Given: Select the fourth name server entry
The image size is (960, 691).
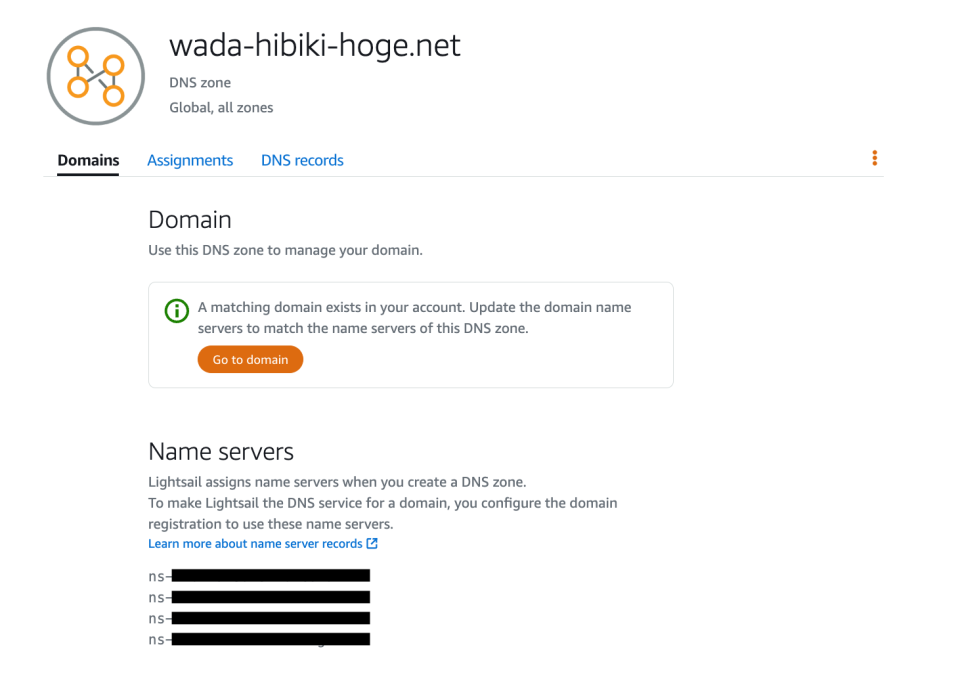Looking at the screenshot, I should (x=258, y=639).
